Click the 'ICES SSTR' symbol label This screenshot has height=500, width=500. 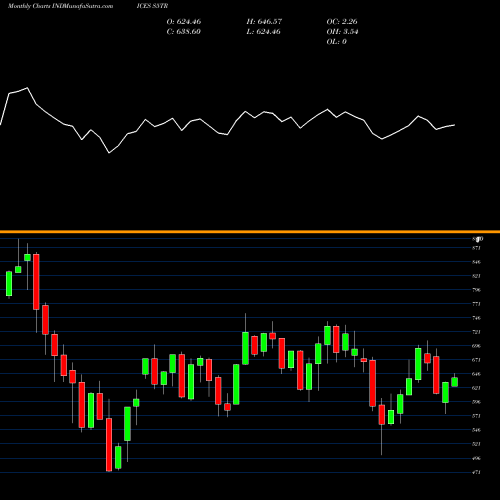point(152,6)
